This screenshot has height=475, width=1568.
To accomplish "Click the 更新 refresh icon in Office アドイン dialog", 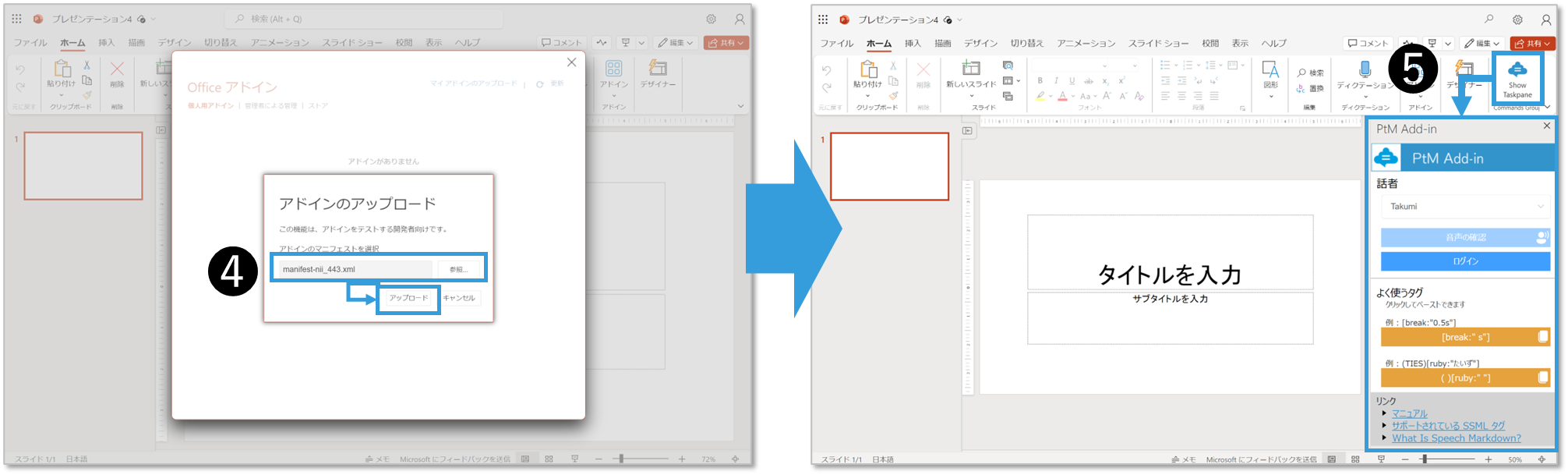I will (x=540, y=83).
